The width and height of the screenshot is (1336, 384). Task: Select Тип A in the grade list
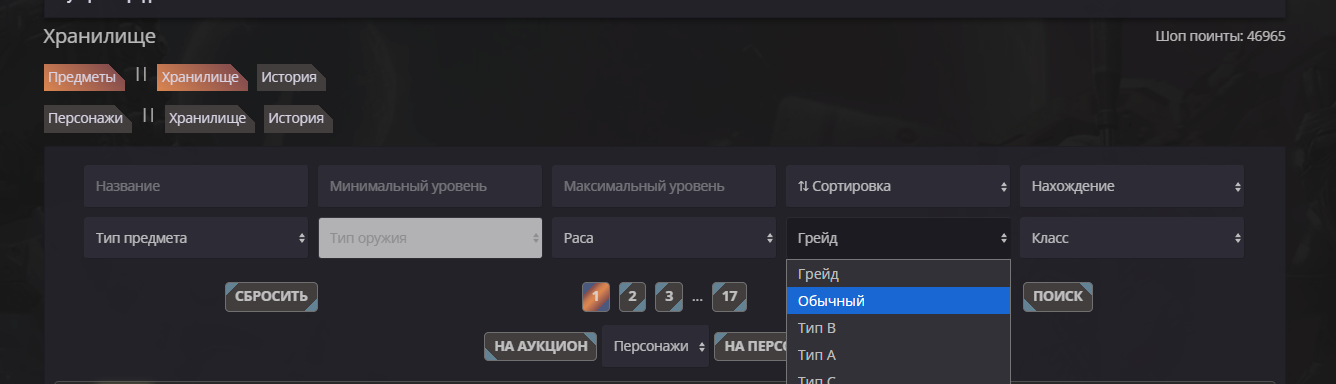point(898,355)
